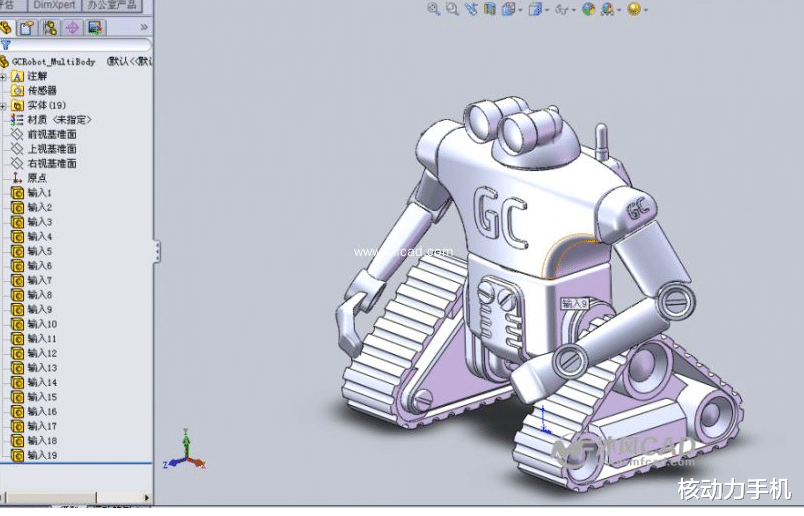Click the View Settings yellow sphere icon
The width and height of the screenshot is (804, 516).
[x=634, y=9]
